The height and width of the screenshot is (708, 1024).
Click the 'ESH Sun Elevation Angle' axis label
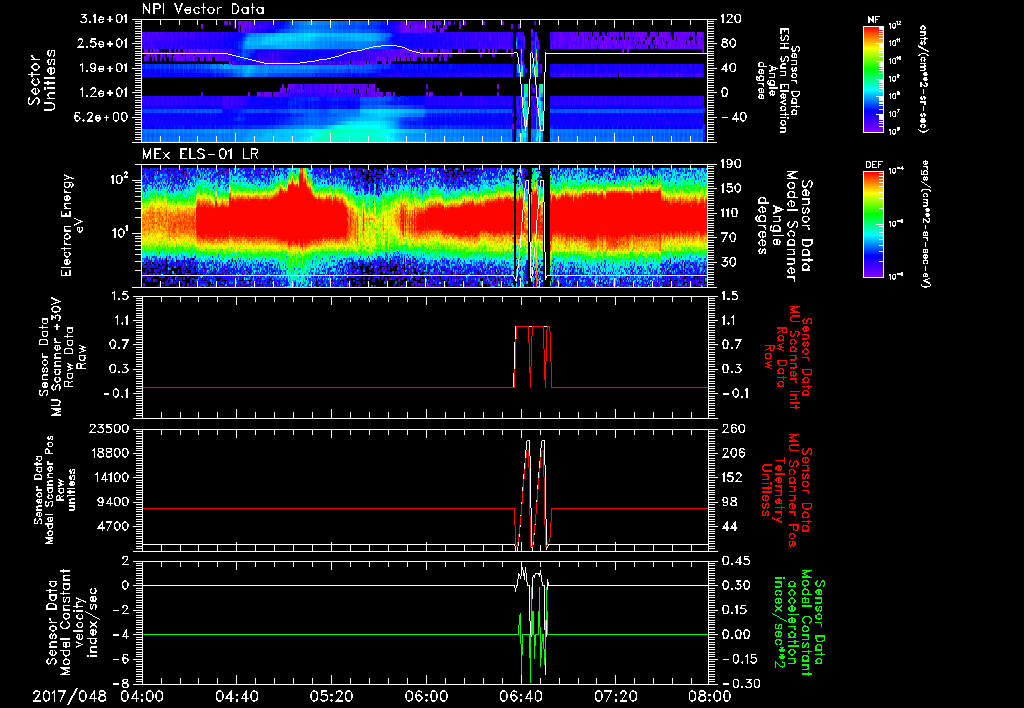click(783, 81)
